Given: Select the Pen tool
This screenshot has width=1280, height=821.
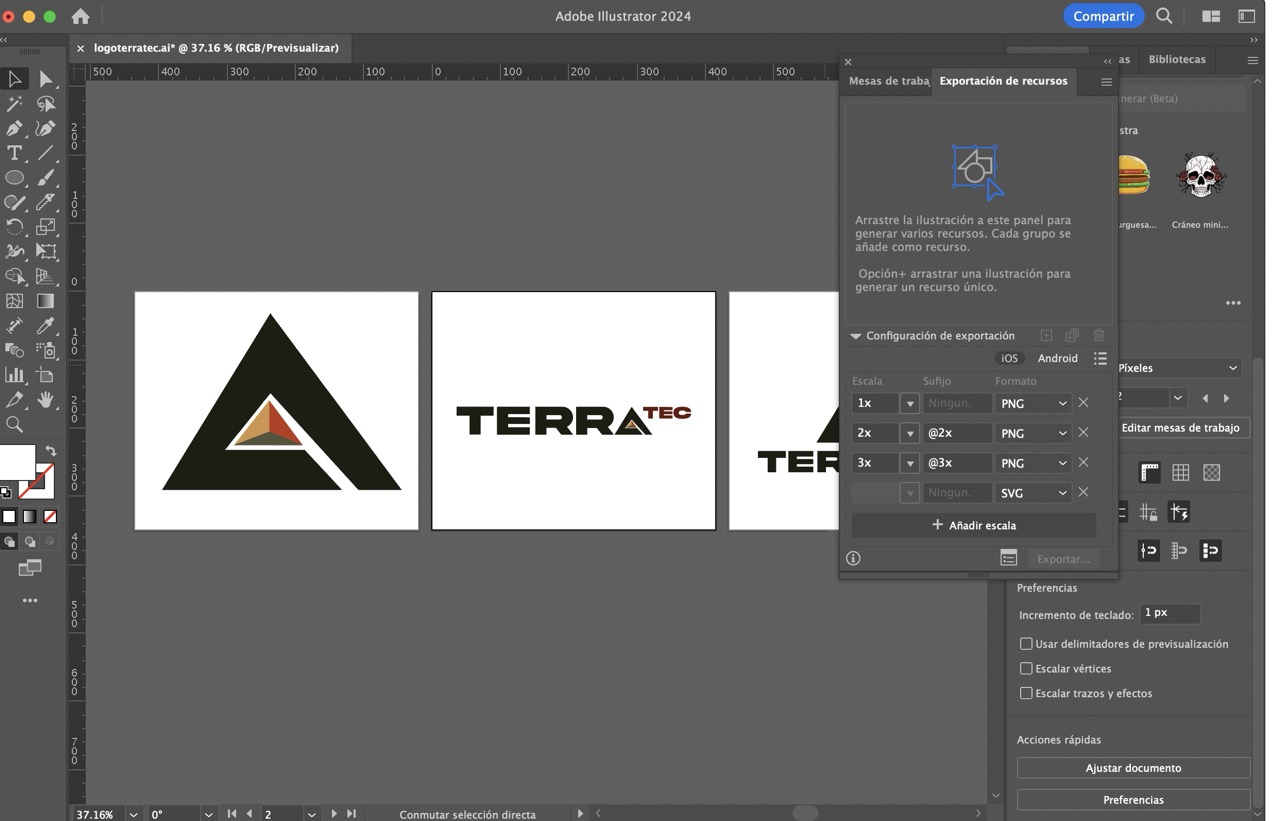Looking at the screenshot, I should 15,129.
